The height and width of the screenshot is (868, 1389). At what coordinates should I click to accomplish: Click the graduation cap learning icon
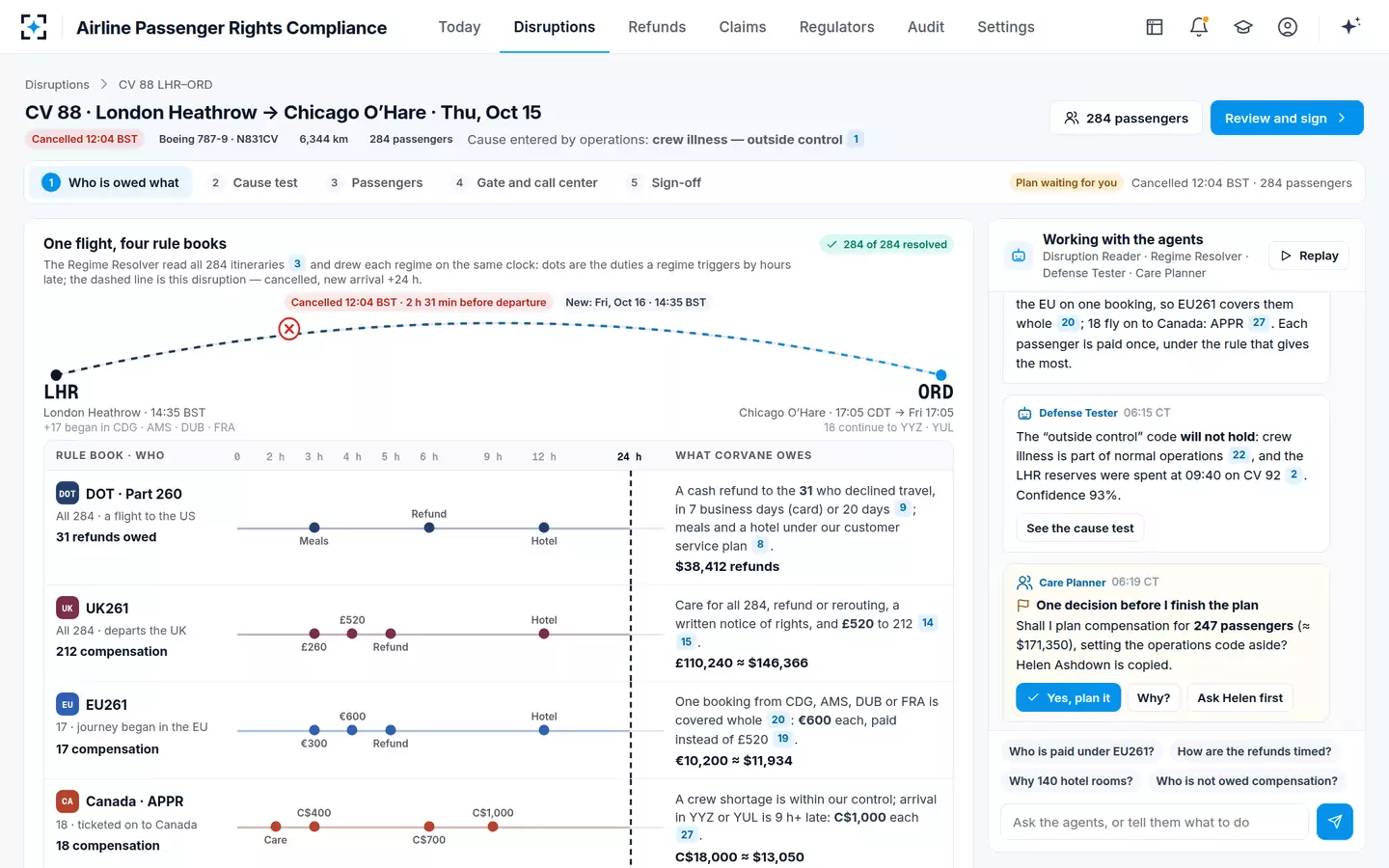click(x=1243, y=27)
